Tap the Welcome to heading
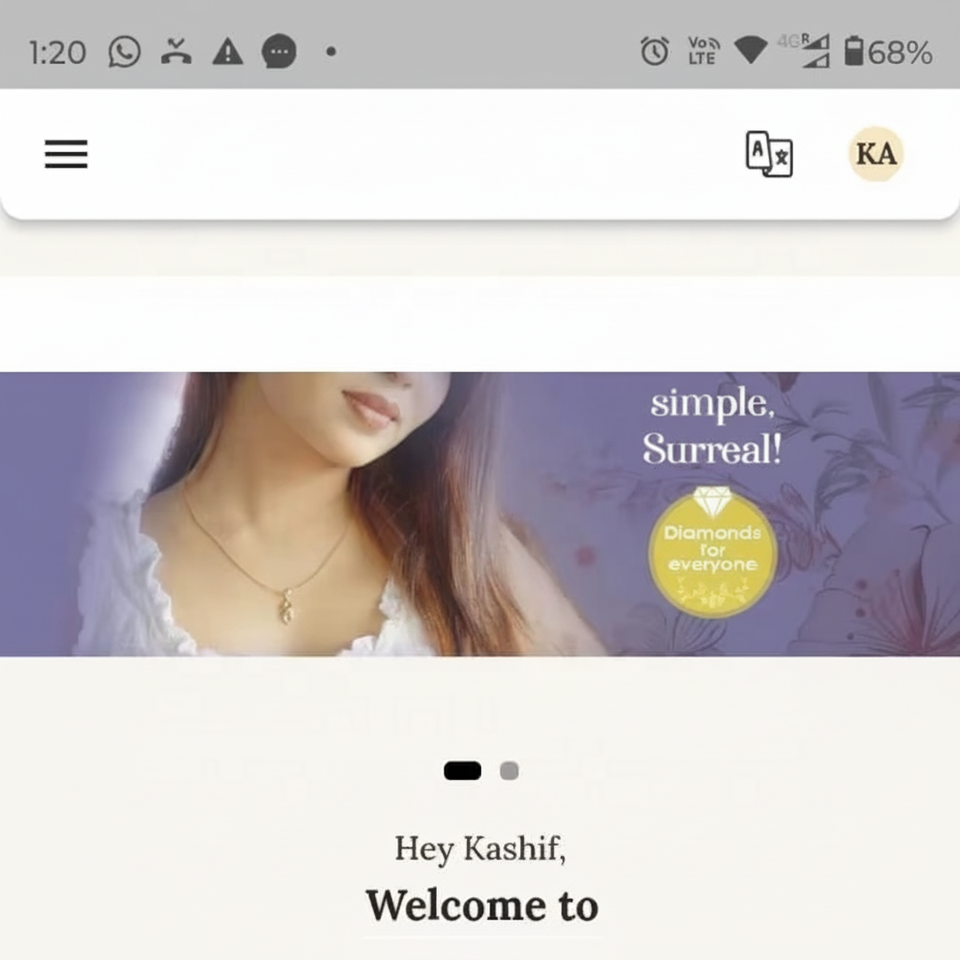This screenshot has width=960, height=960. pos(482,906)
